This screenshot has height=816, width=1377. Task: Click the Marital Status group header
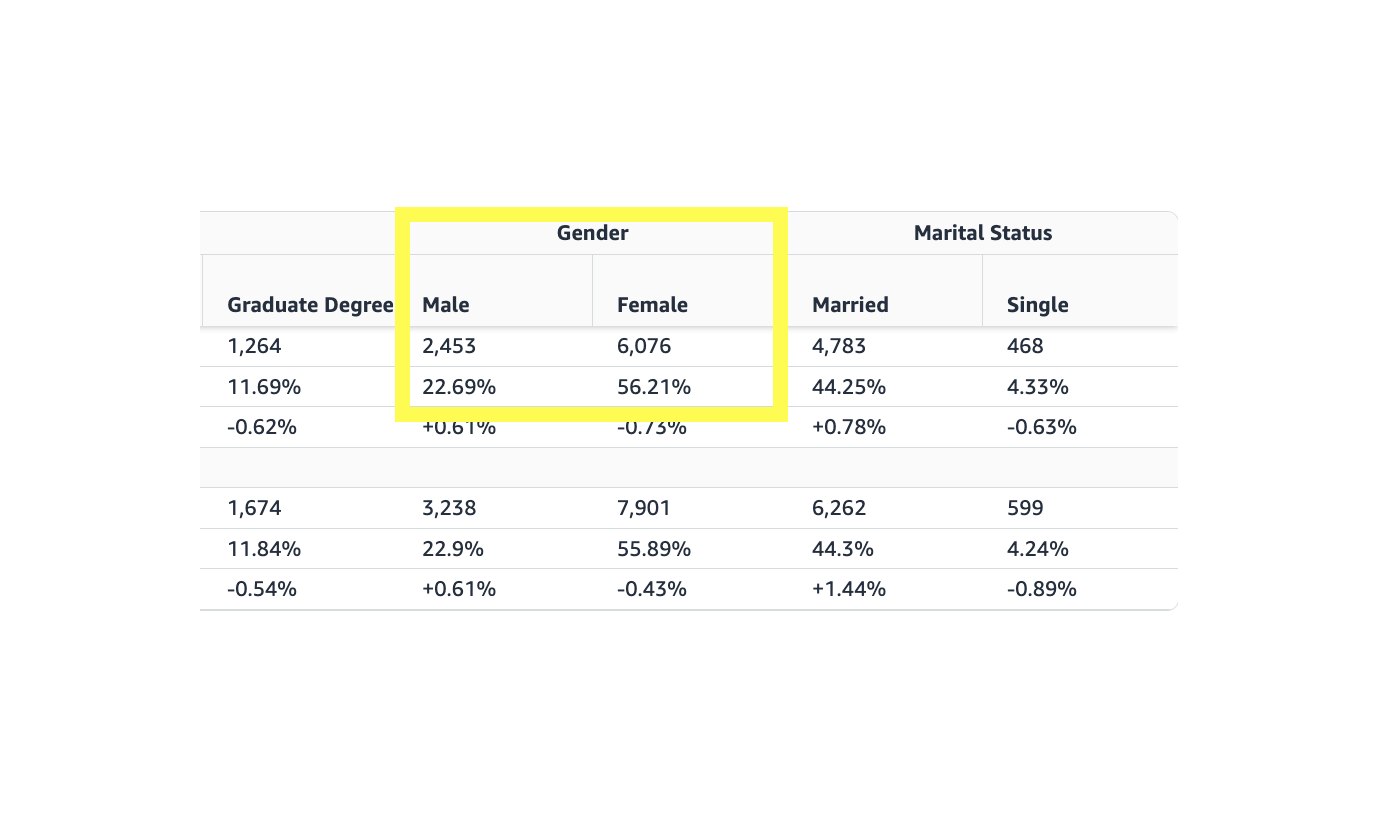coord(982,233)
